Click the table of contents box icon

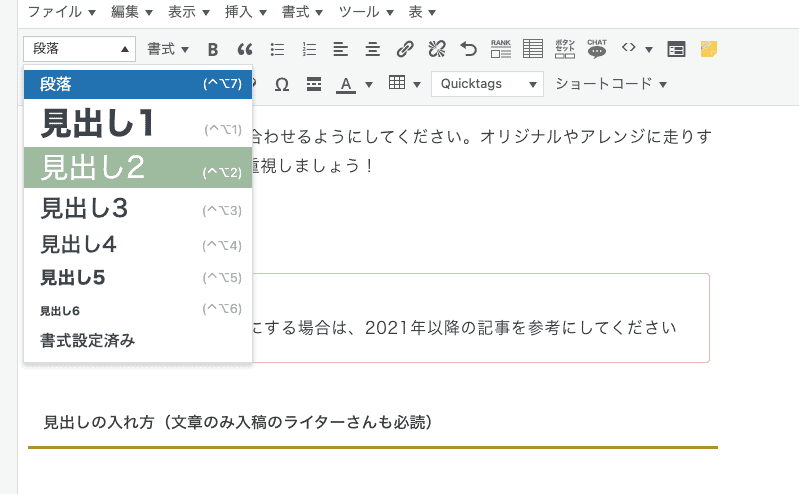676,49
